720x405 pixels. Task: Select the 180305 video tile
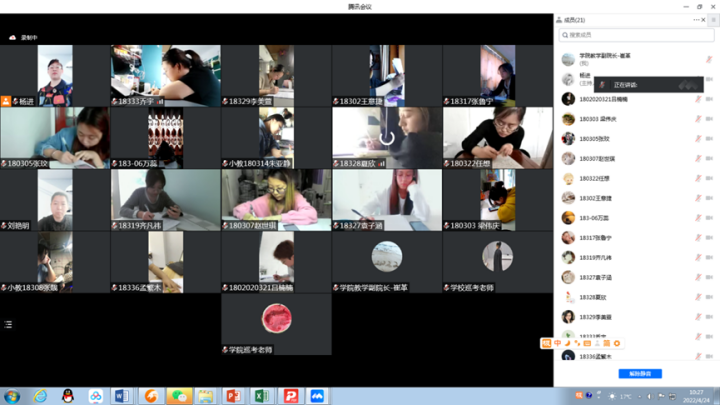coord(55,138)
